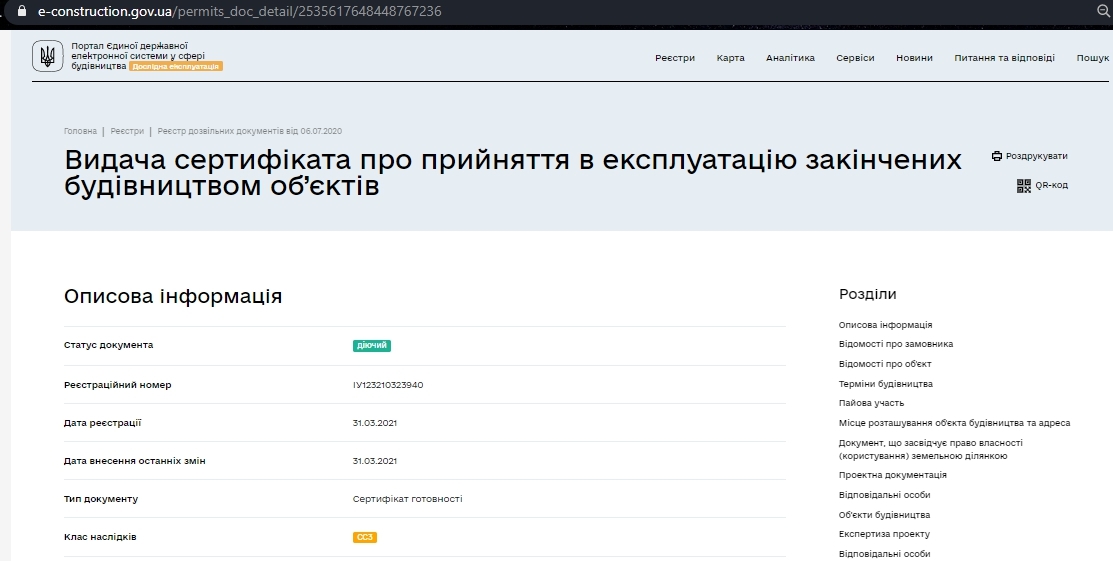The width and height of the screenshot is (1113, 561).
Task: Jump to Експертиза проекту section
Action: coord(884,534)
